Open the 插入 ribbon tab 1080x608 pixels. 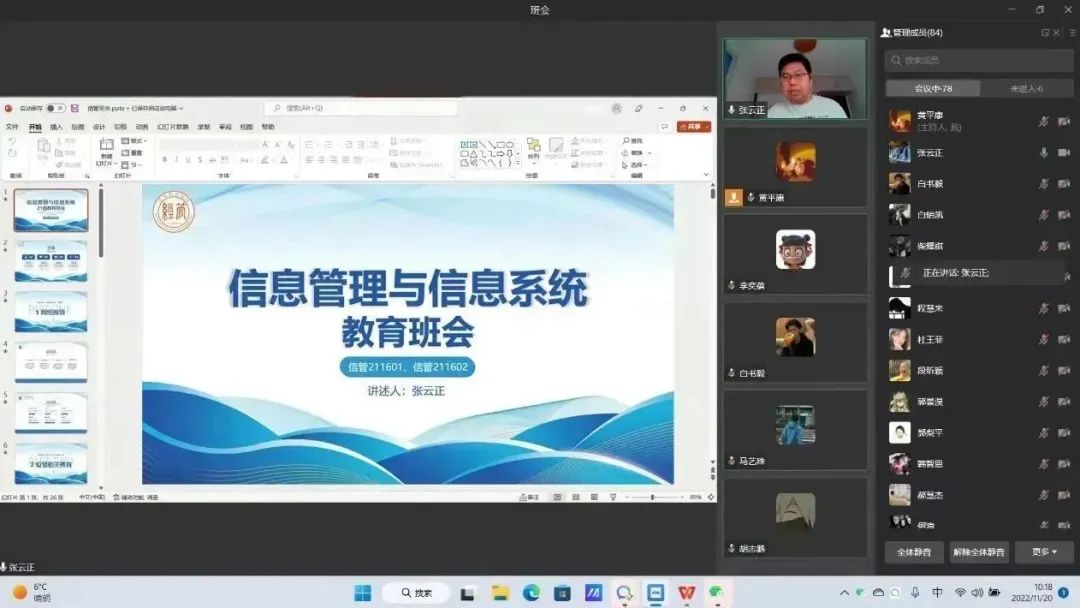pos(56,127)
